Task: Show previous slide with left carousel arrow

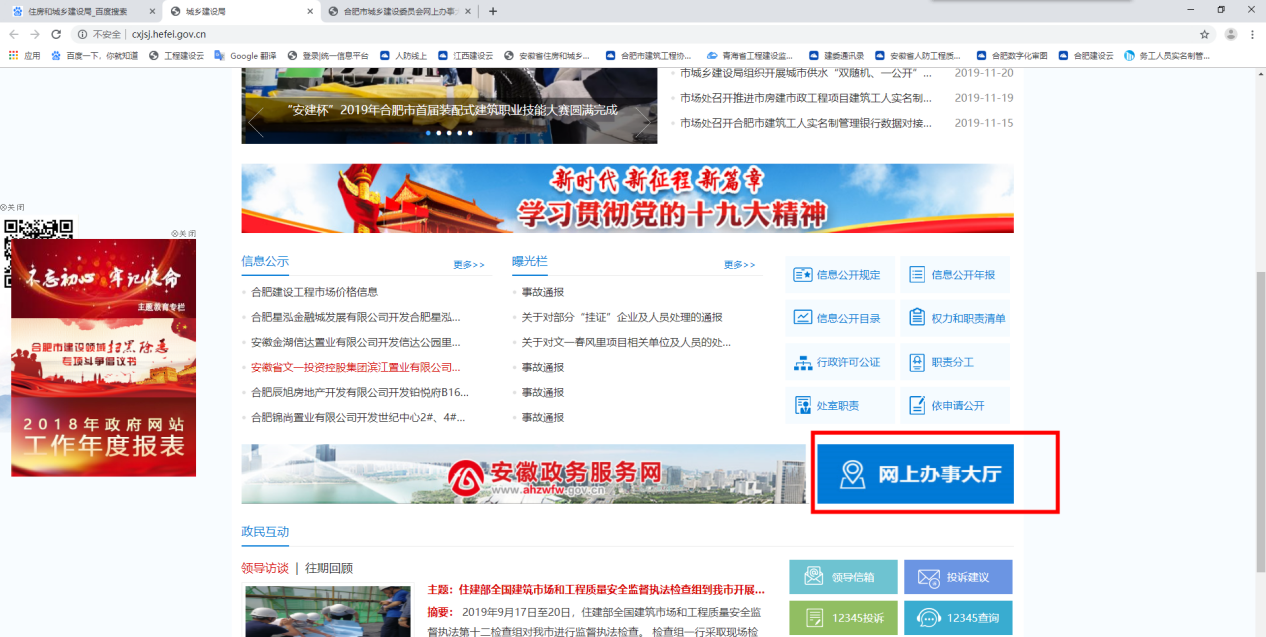Action: pyautogui.click(x=256, y=121)
